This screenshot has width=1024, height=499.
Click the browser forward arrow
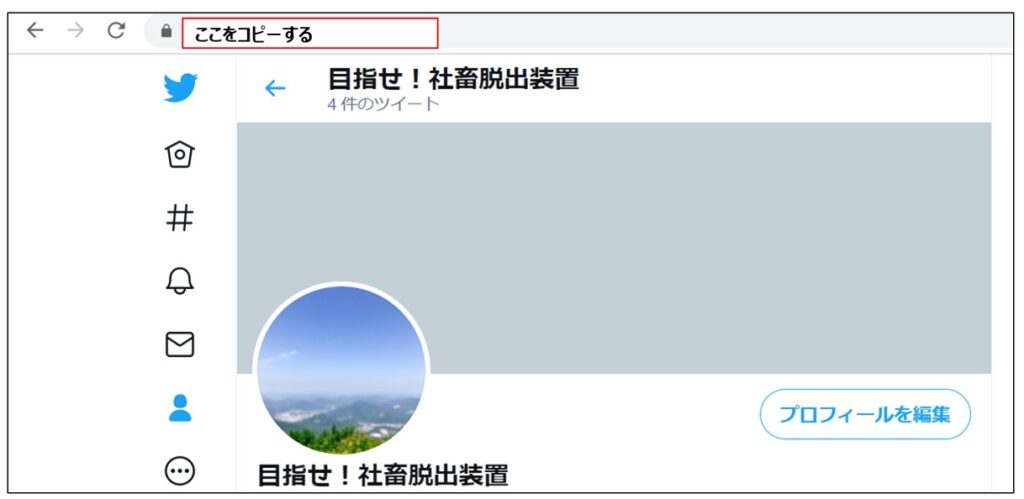click(x=76, y=30)
